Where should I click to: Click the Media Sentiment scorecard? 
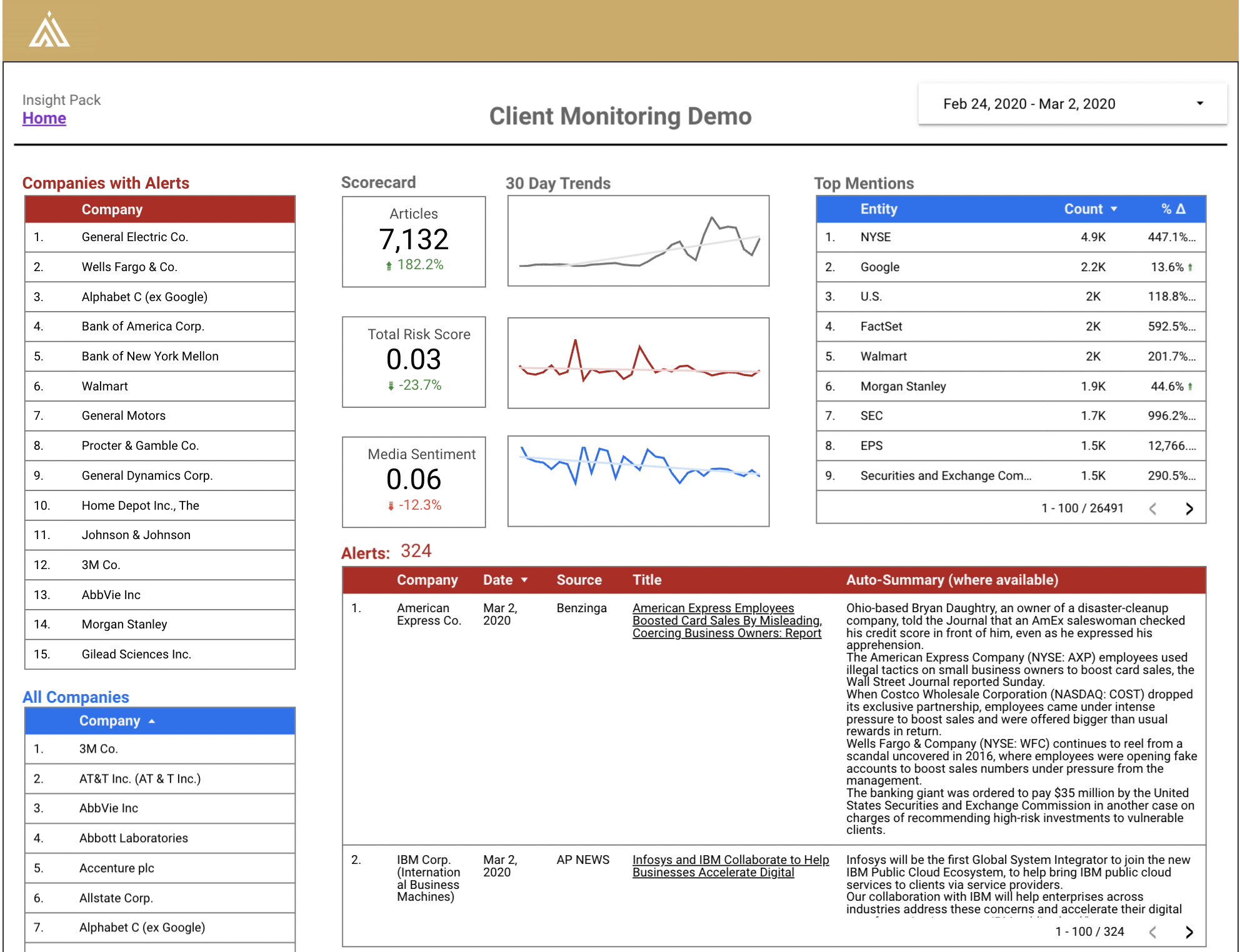point(414,482)
